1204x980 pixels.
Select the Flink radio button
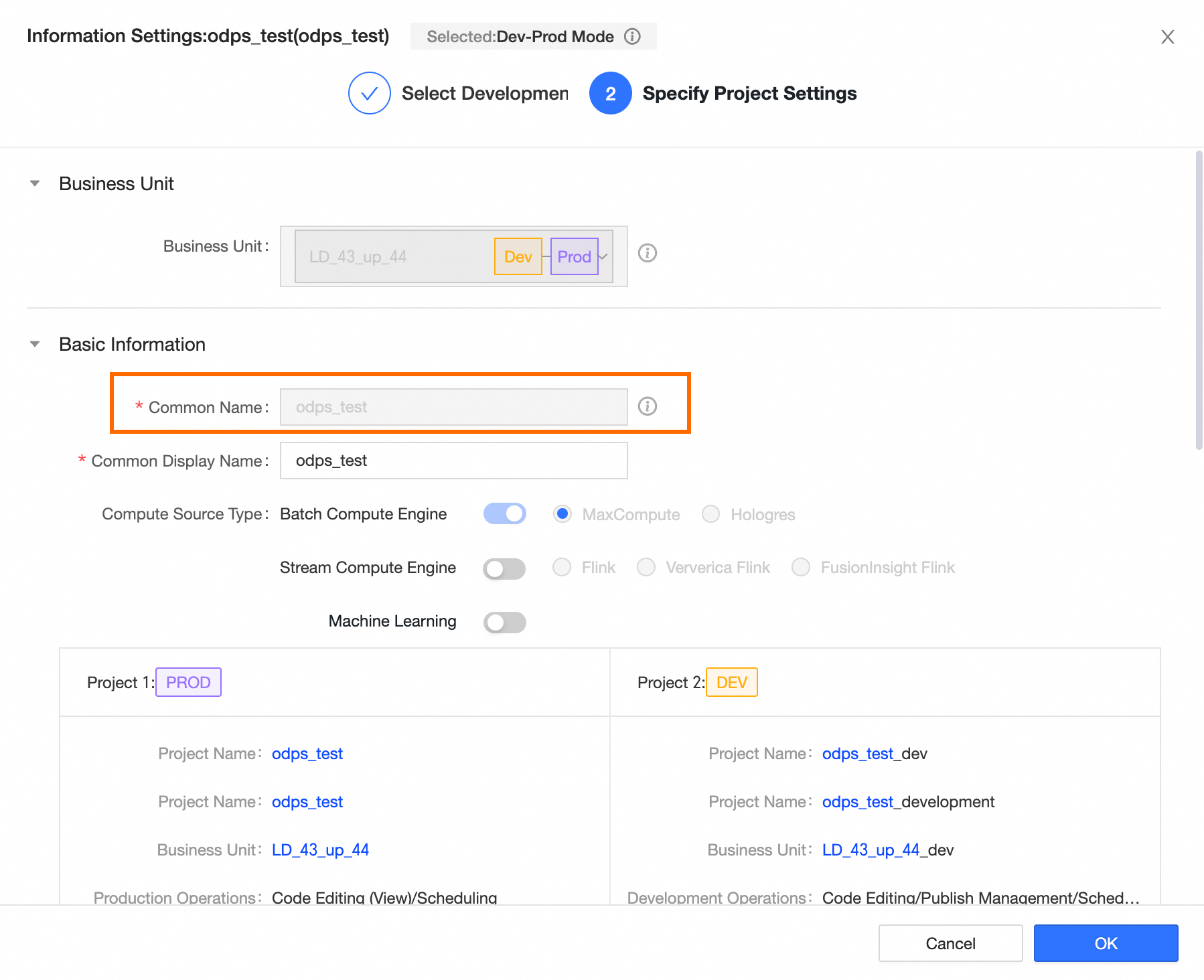[561, 568]
